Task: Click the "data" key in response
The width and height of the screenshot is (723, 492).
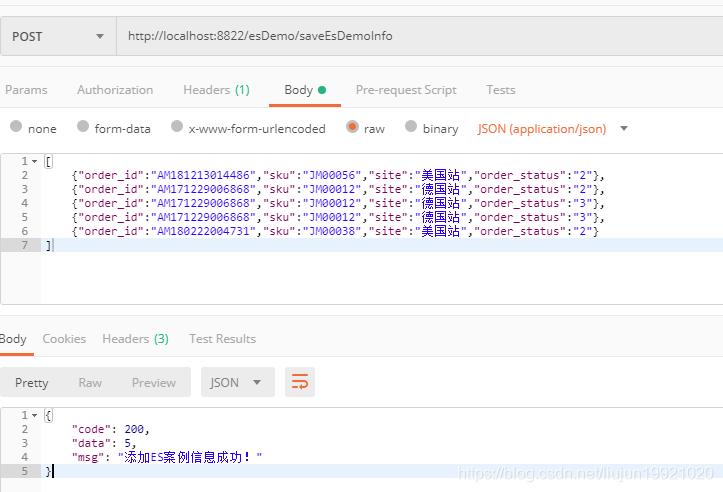Action: pos(91,443)
